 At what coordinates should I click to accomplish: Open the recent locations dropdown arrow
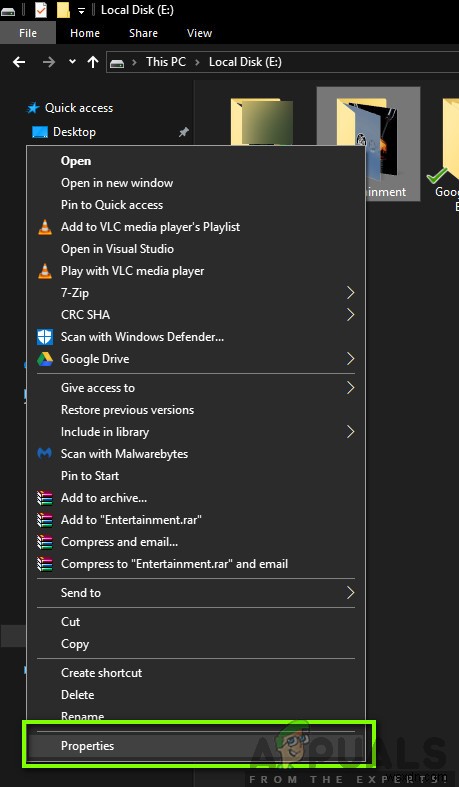point(72,62)
